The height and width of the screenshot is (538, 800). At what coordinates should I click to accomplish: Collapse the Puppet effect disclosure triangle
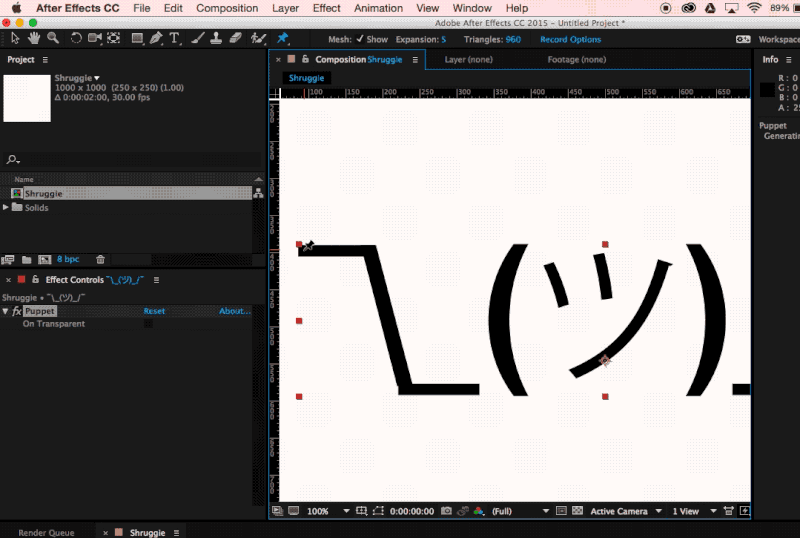[6, 311]
